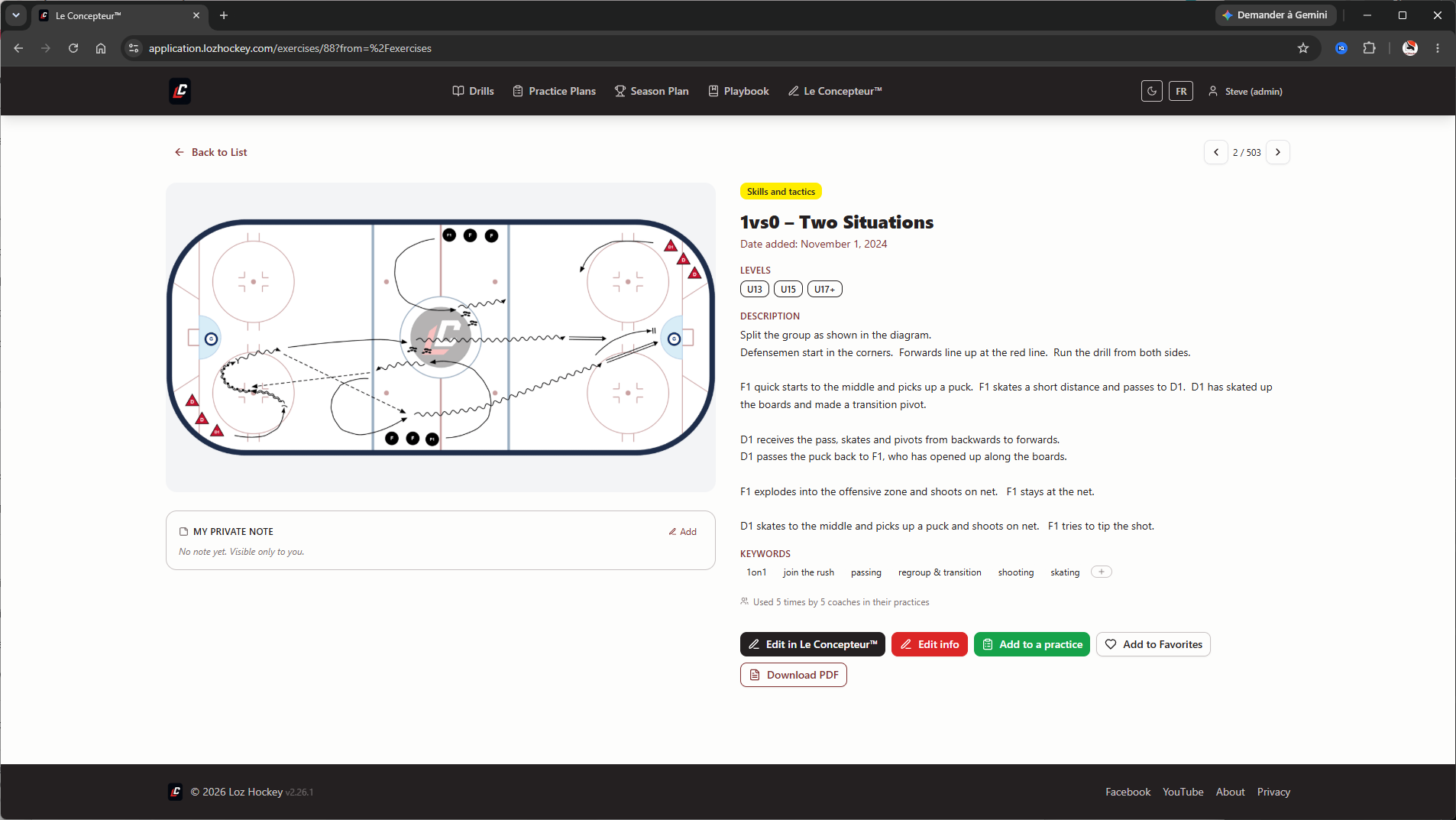
Task: Reload the page
Action: click(73, 48)
